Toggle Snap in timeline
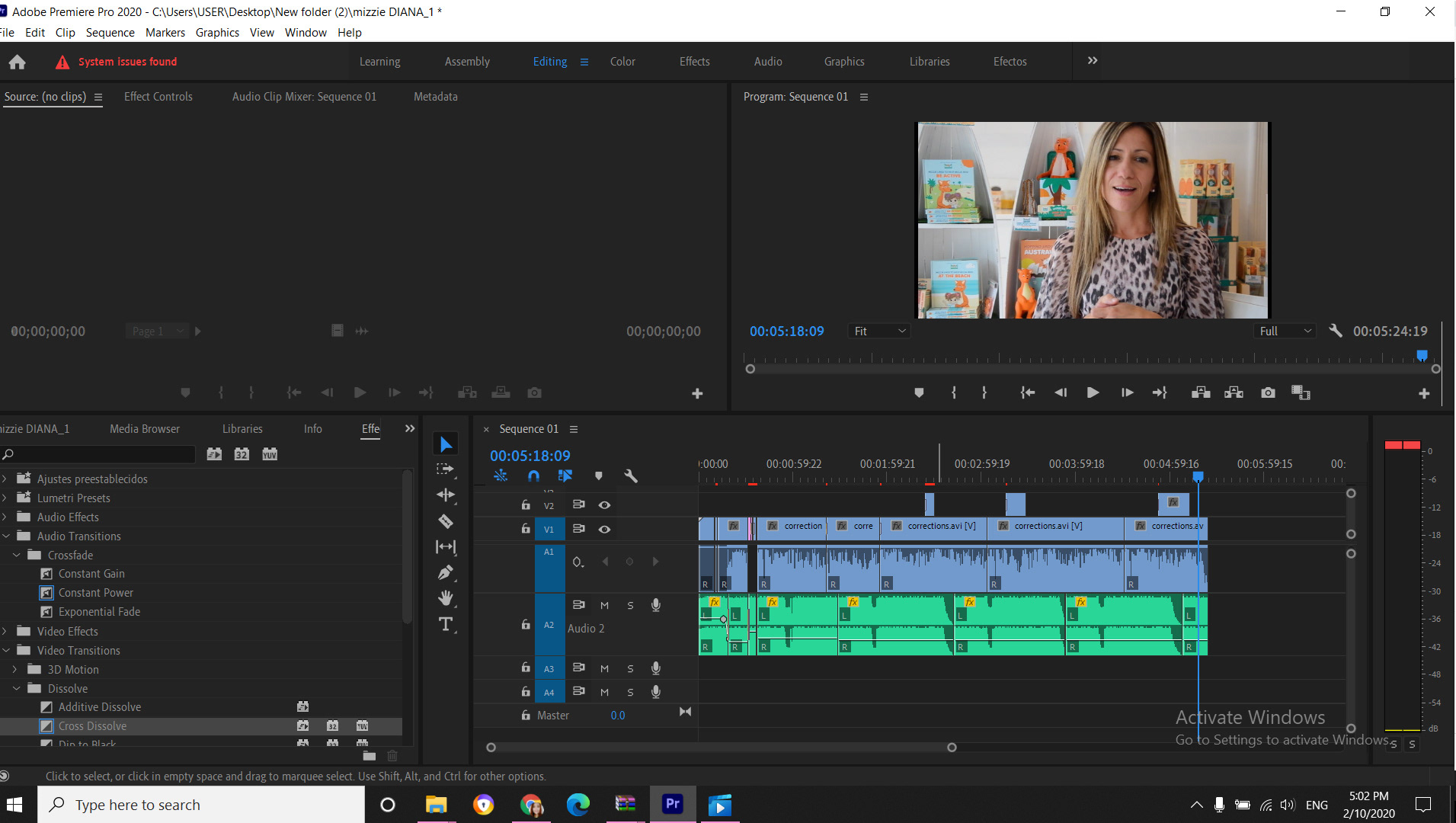This screenshot has height=823, width=1456. point(533,476)
